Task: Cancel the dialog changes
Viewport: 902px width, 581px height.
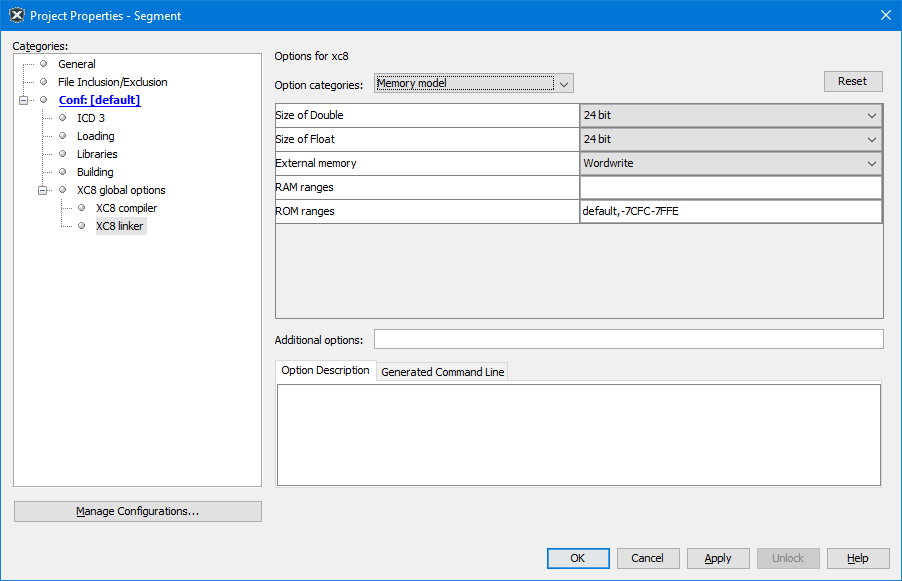Action: pyautogui.click(x=648, y=558)
